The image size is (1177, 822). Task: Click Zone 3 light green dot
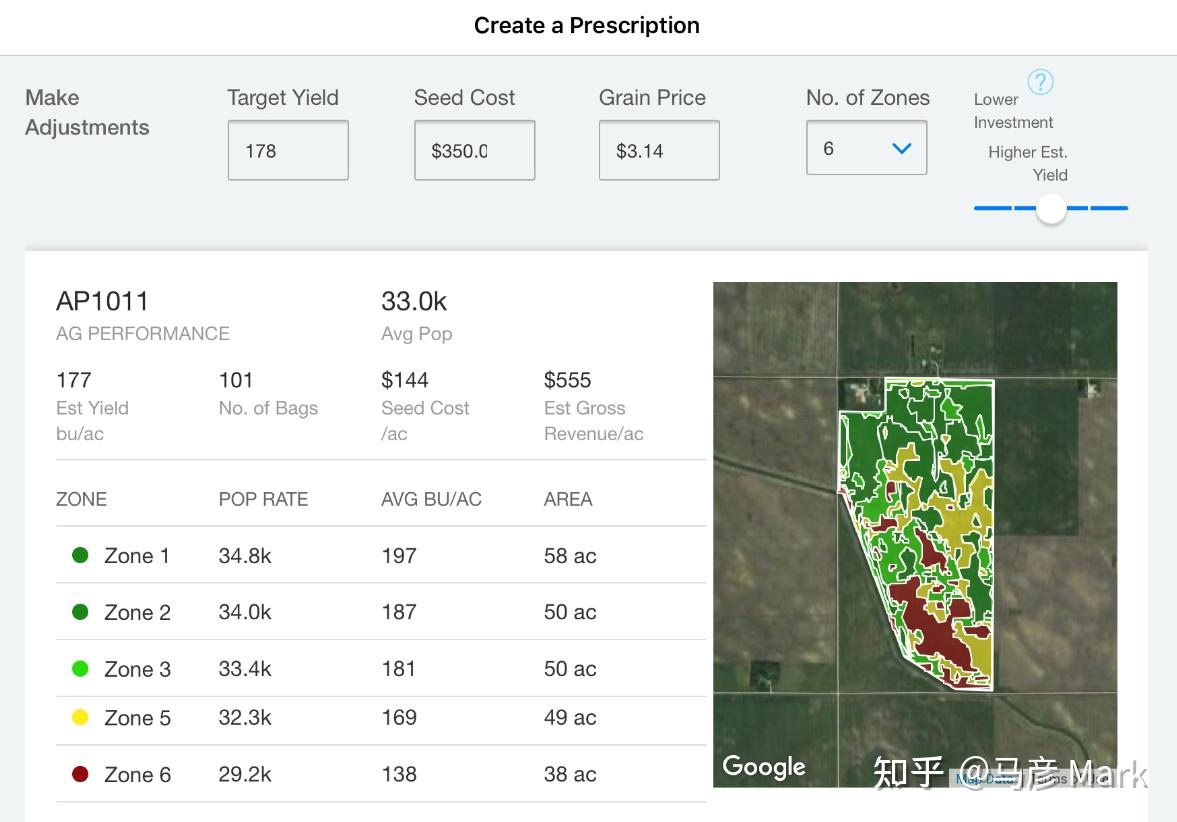(81, 669)
